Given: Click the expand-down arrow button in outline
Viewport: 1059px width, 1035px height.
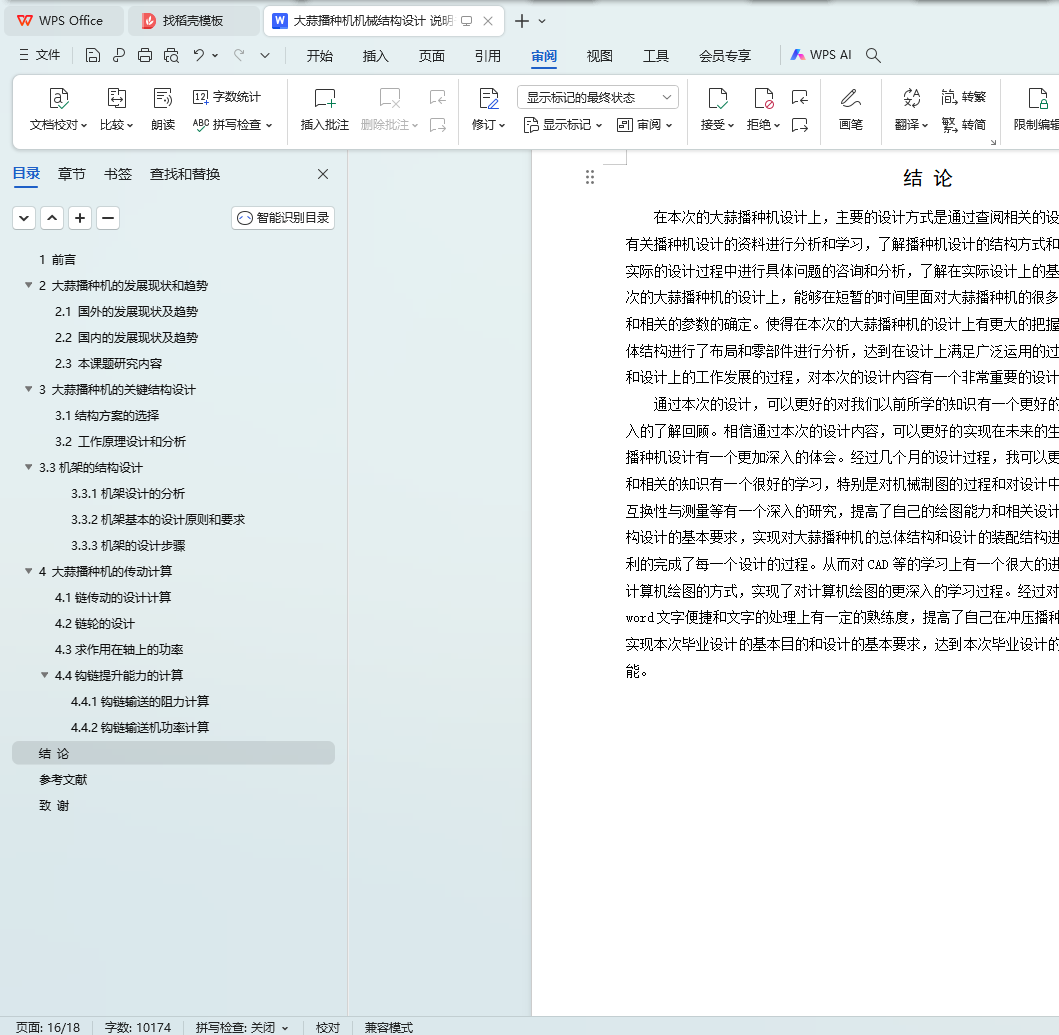Looking at the screenshot, I should pyautogui.click(x=24, y=218).
